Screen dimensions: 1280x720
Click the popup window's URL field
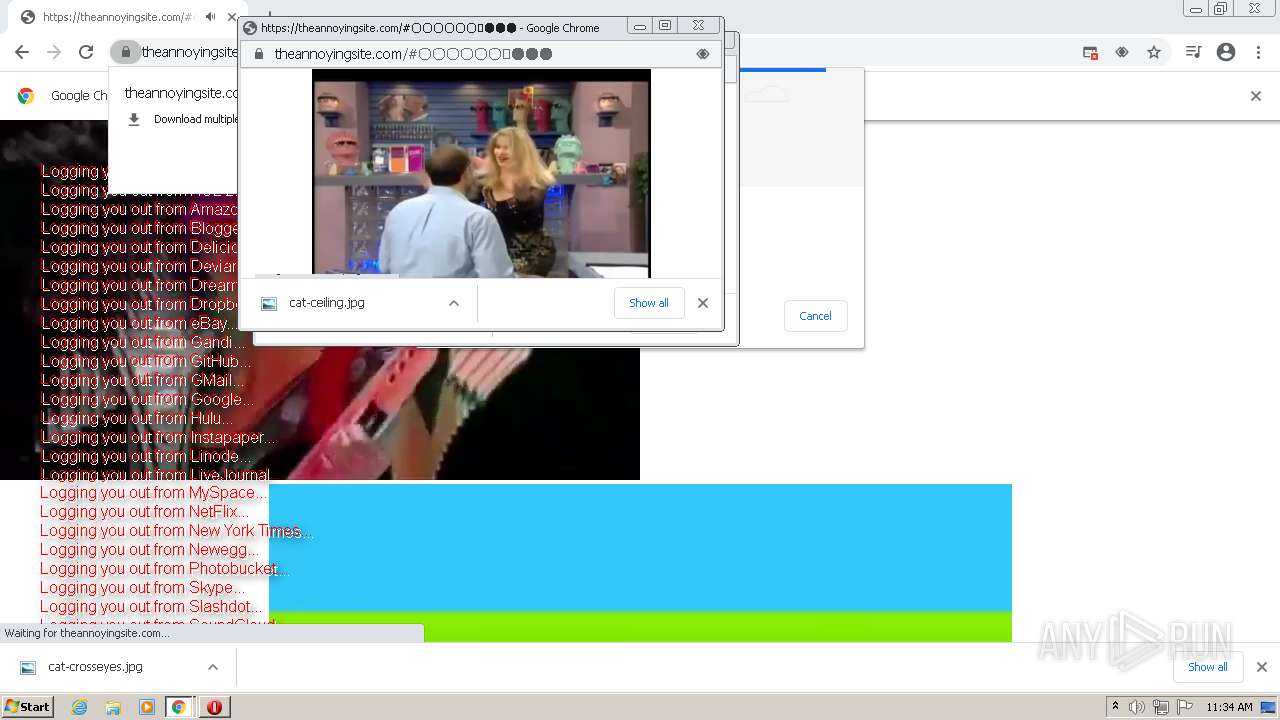480,54
